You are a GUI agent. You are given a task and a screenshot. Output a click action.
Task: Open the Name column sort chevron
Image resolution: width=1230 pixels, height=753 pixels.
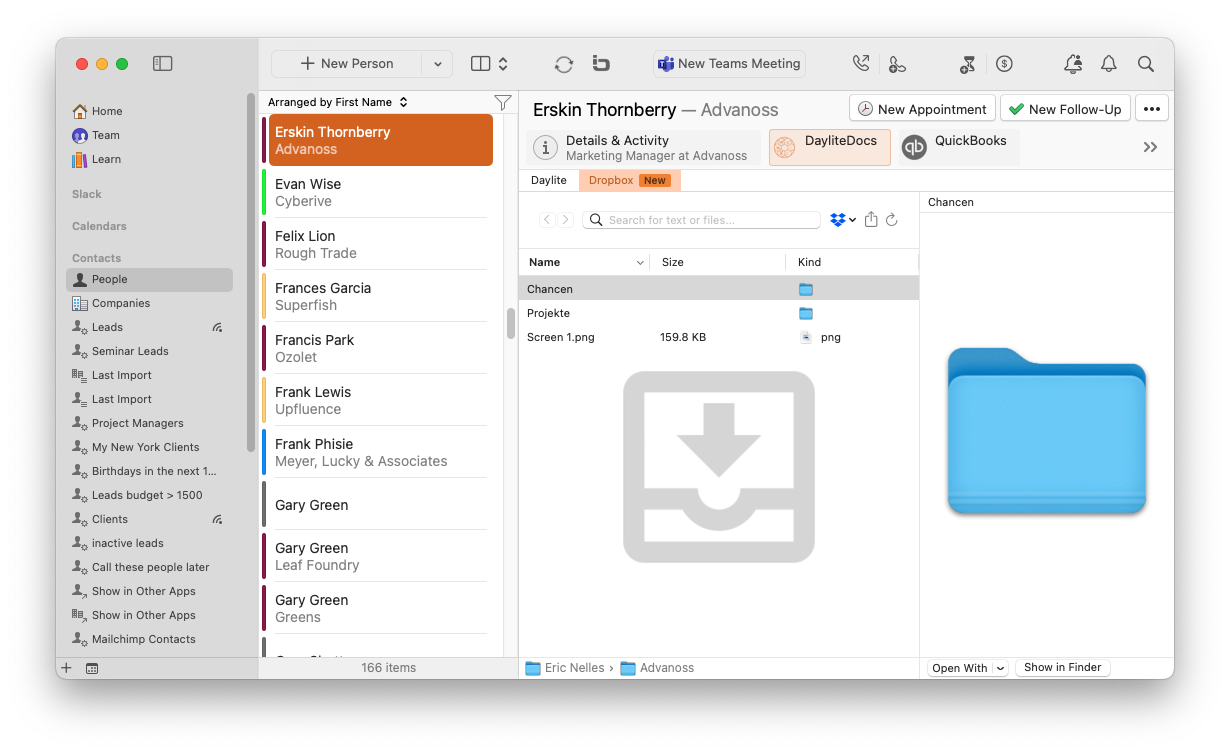(640, 262)
